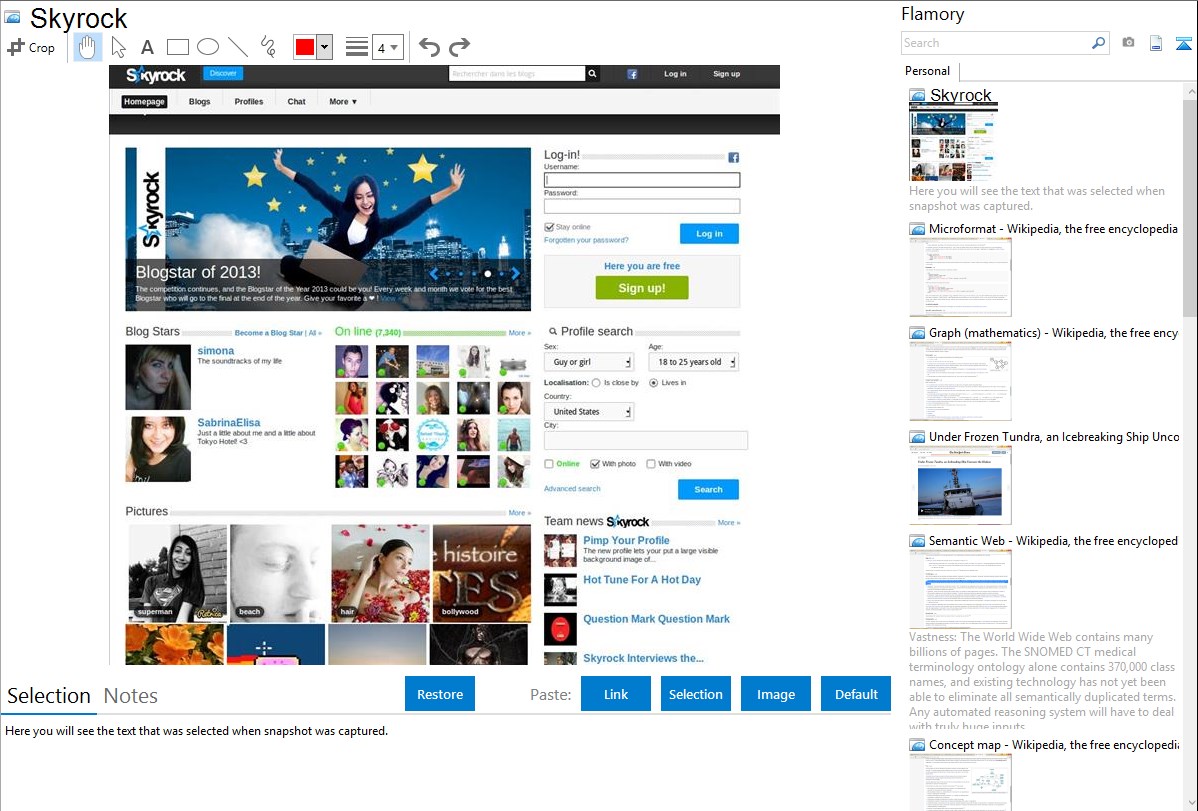Select the 'Is close by' radio button
This screenshot has width=1198, height=811.
pyautogui.click(x=596, y=383)
